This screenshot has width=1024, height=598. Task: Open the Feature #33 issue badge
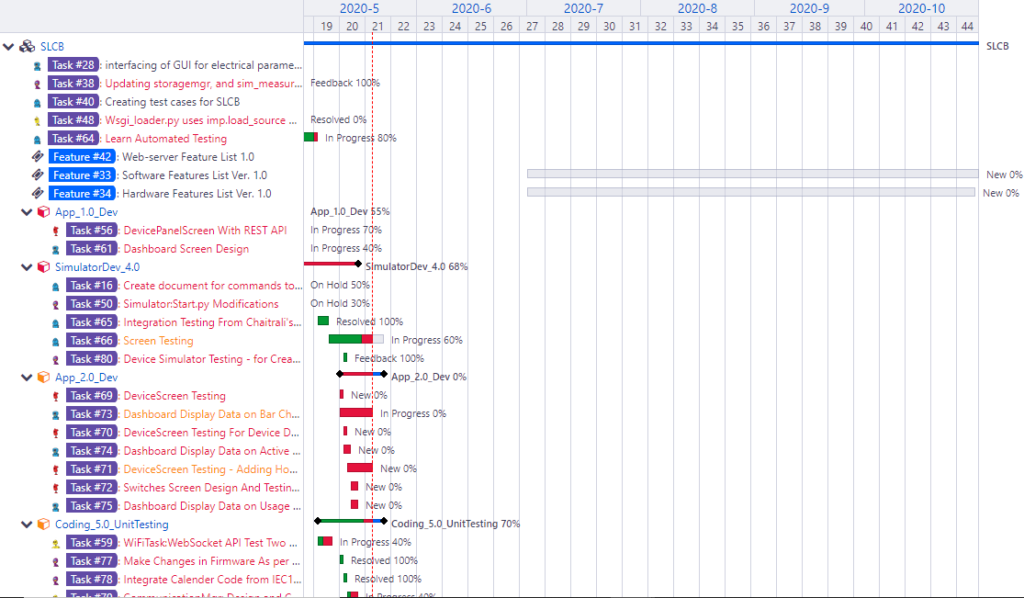tap(83, 175)
